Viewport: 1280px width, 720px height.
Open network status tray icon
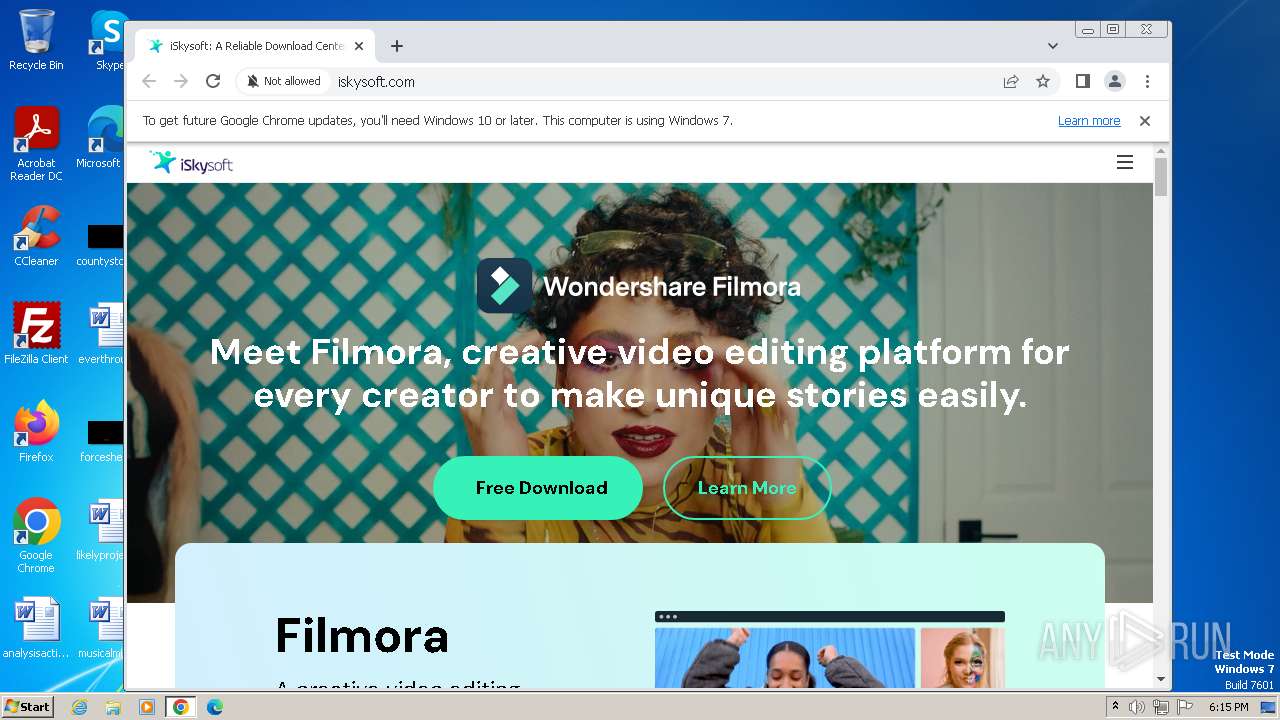tap(1160, 707)
